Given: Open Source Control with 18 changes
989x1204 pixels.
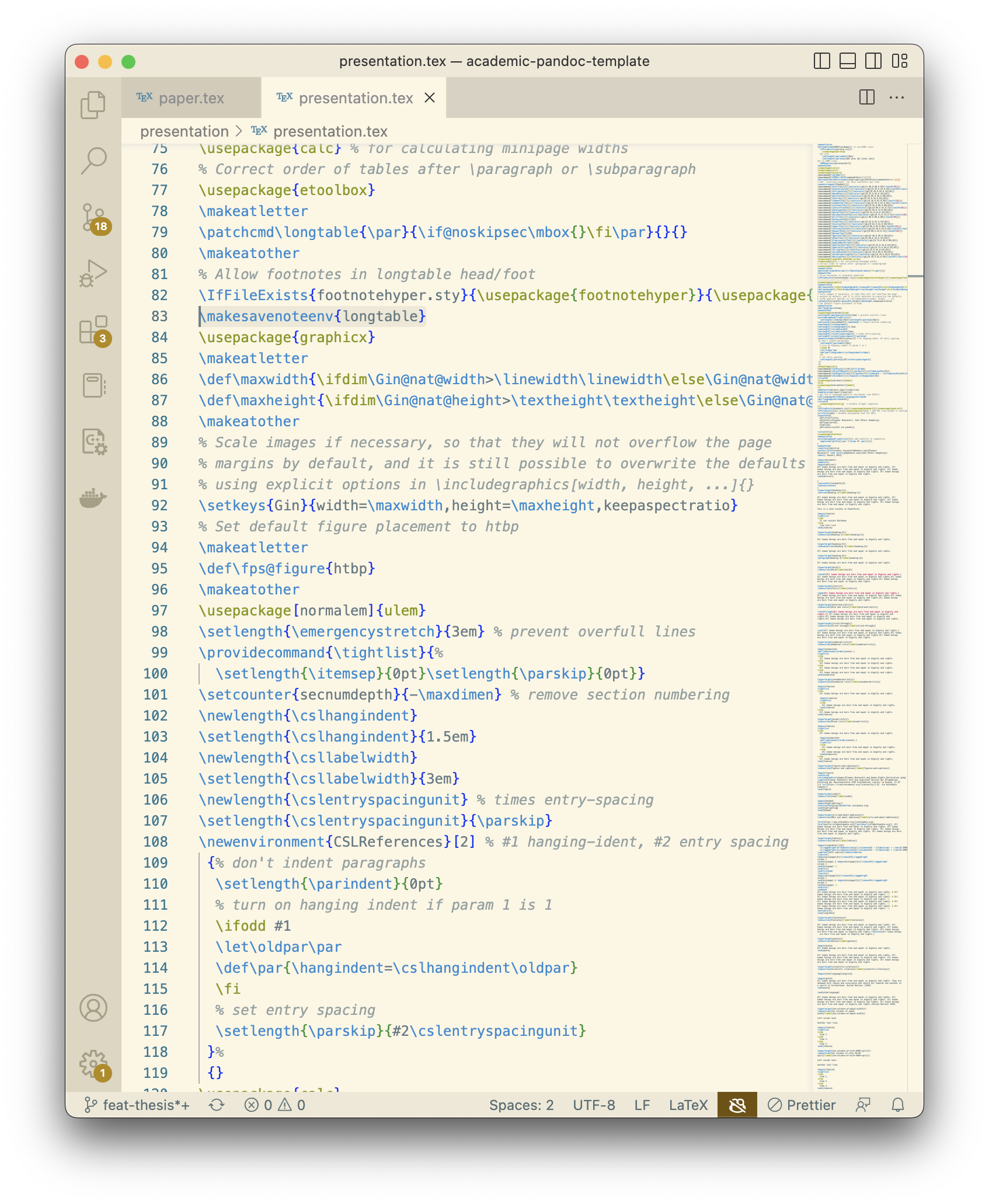Looking at the screenshot, I should (x=93, y=218).
